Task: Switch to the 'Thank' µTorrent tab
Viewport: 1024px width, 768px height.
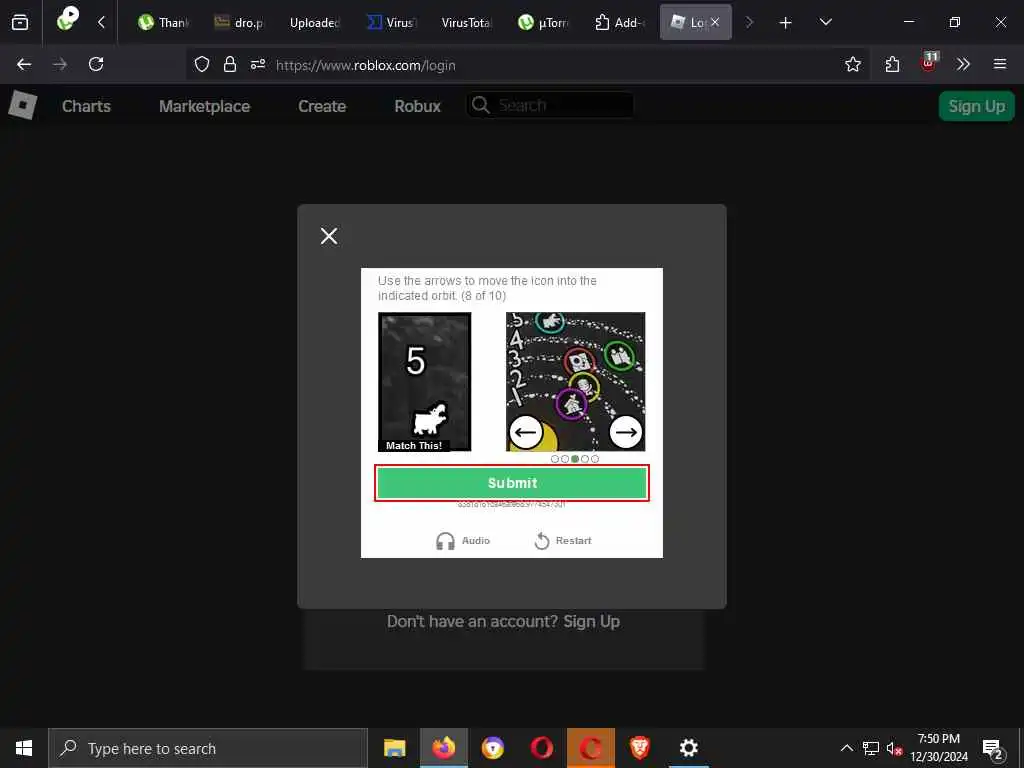Action: pos(163,22)
